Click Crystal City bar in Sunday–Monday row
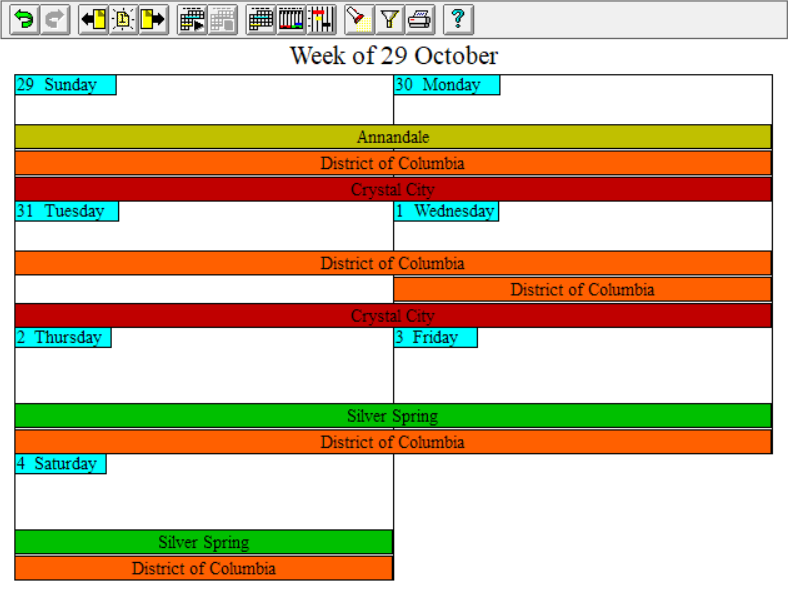This screenshot has width=788, height=594. tap(393, 189)
